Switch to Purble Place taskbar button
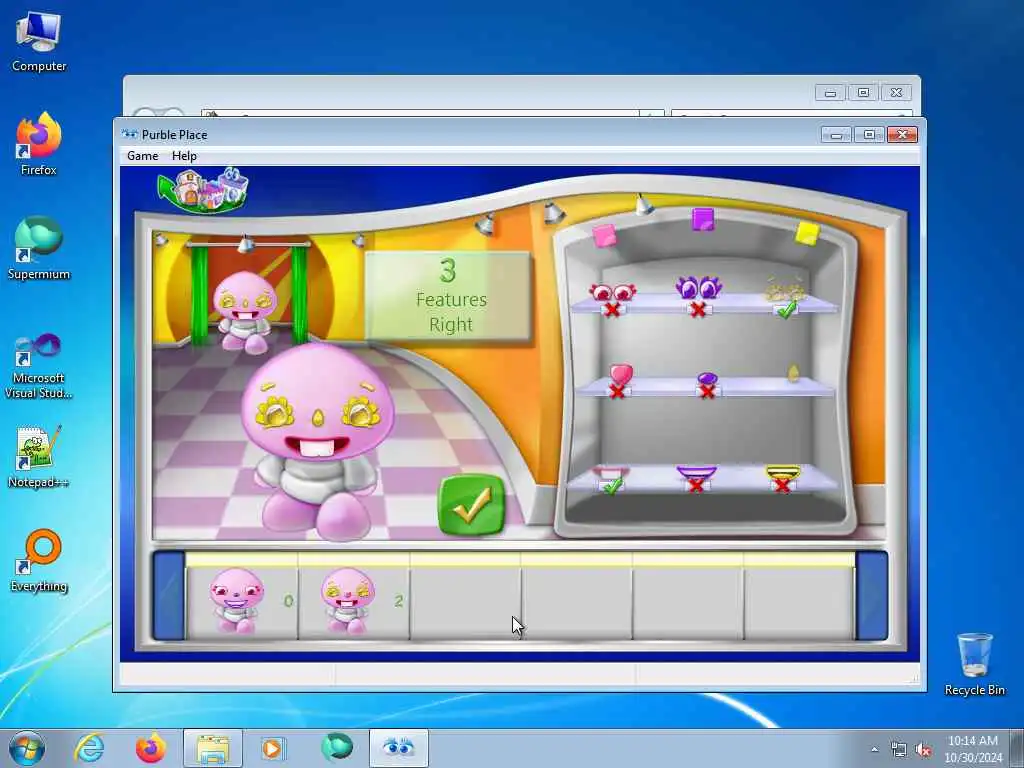1024x768 pixels. click(398, 748)
